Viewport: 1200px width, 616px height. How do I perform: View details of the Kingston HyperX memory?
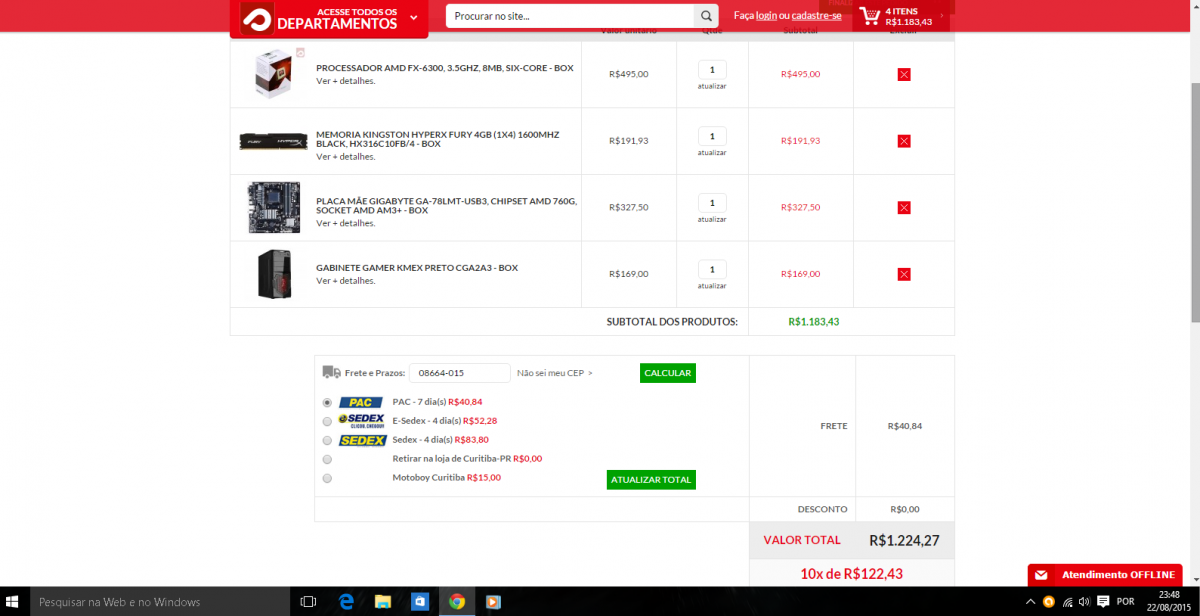(346, 157)
